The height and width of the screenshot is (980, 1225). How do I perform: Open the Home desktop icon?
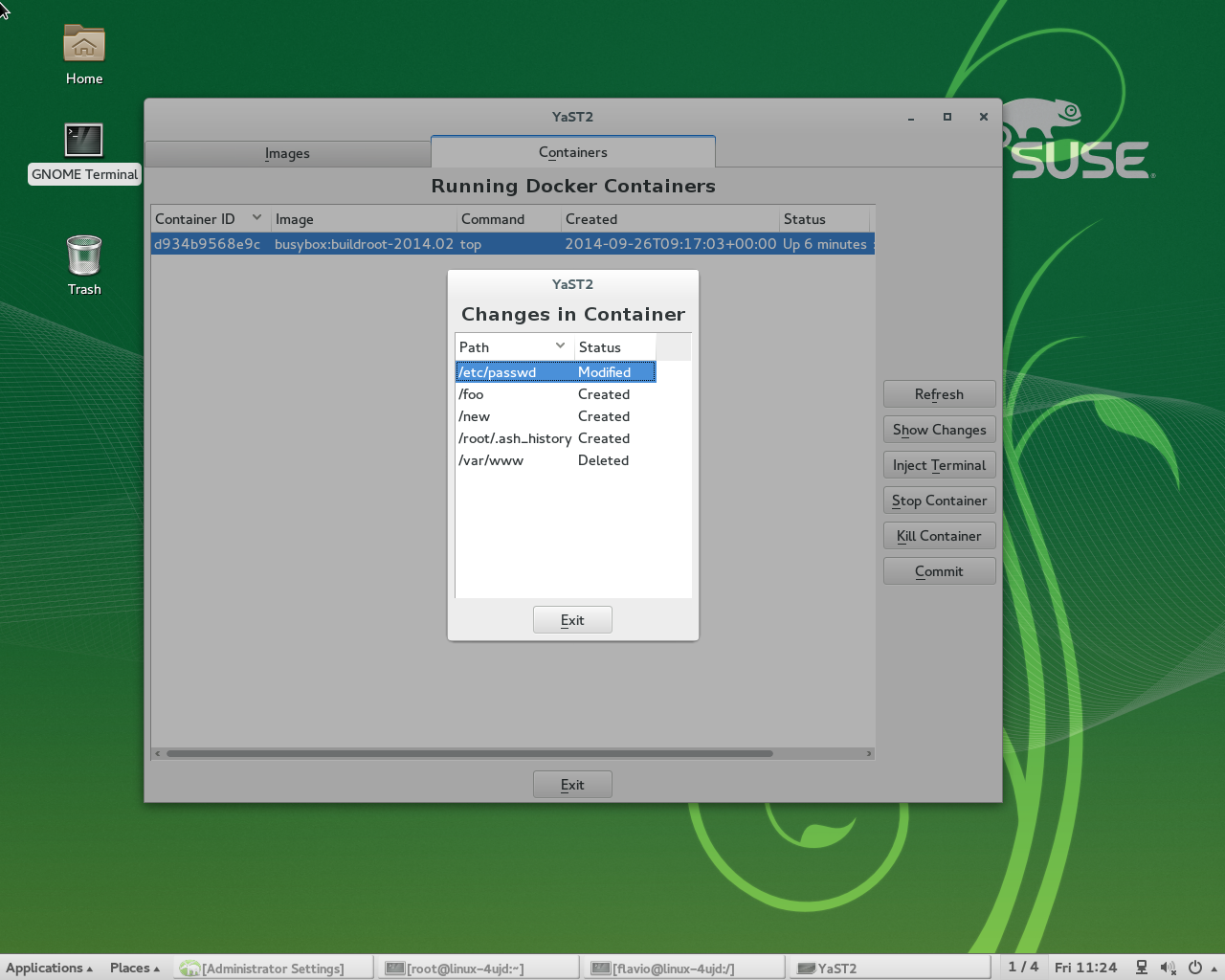[x=84, y=56]
